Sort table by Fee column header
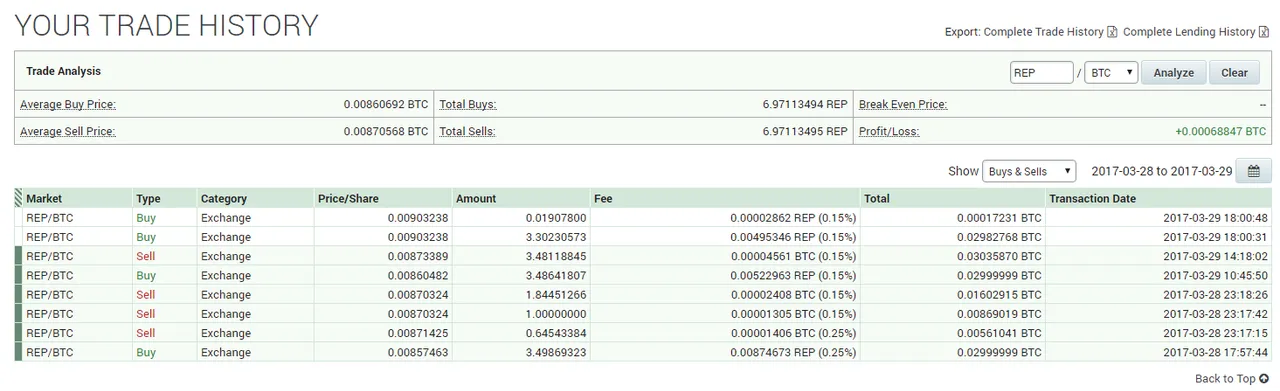Image resolution: width=1280 pixels, height=391 pixels. 603,199
